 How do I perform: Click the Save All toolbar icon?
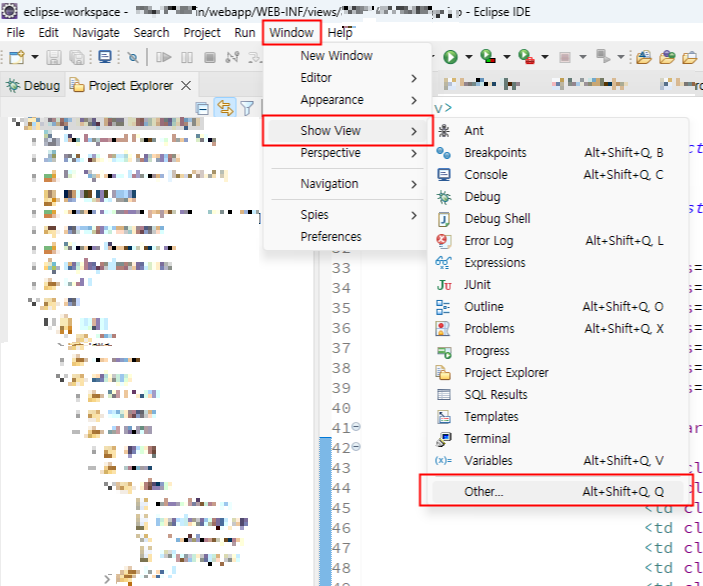[x=77, y=57]
